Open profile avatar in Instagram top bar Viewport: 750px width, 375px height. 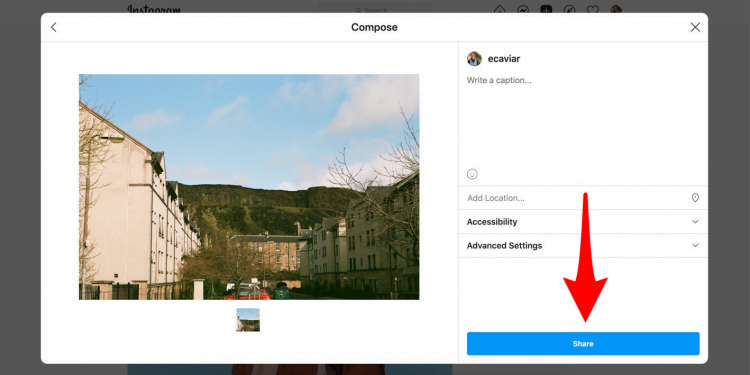click(x=616, y=9)
